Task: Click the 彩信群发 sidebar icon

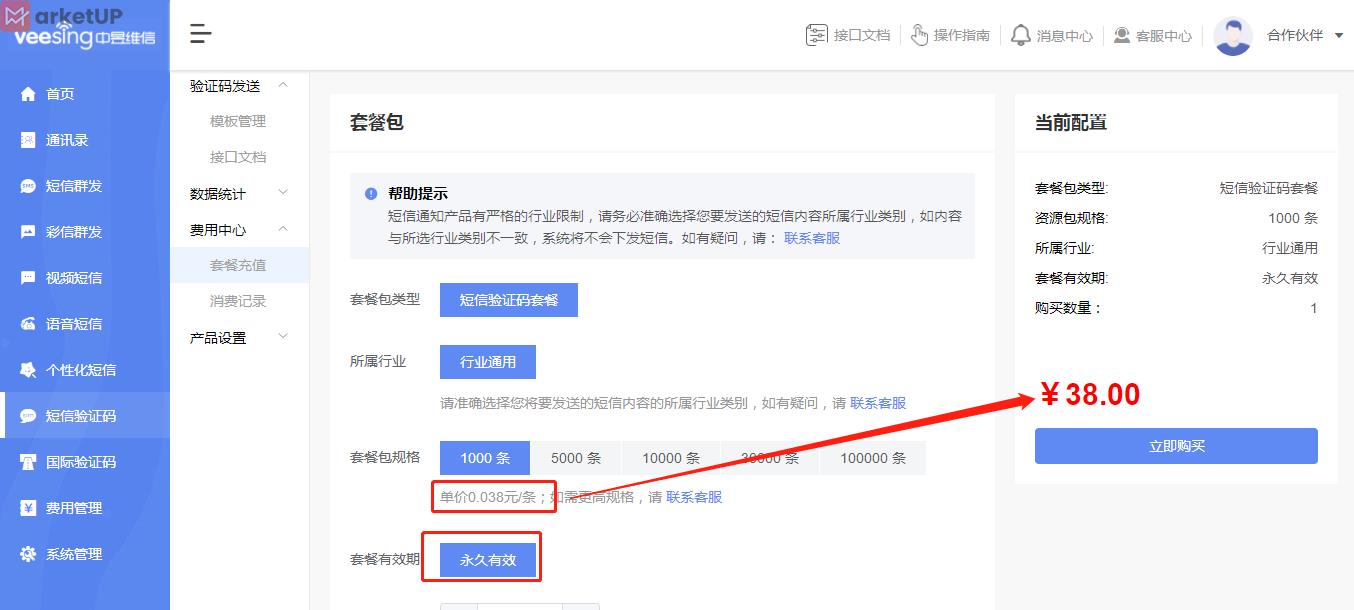Action: coord(28,232)
